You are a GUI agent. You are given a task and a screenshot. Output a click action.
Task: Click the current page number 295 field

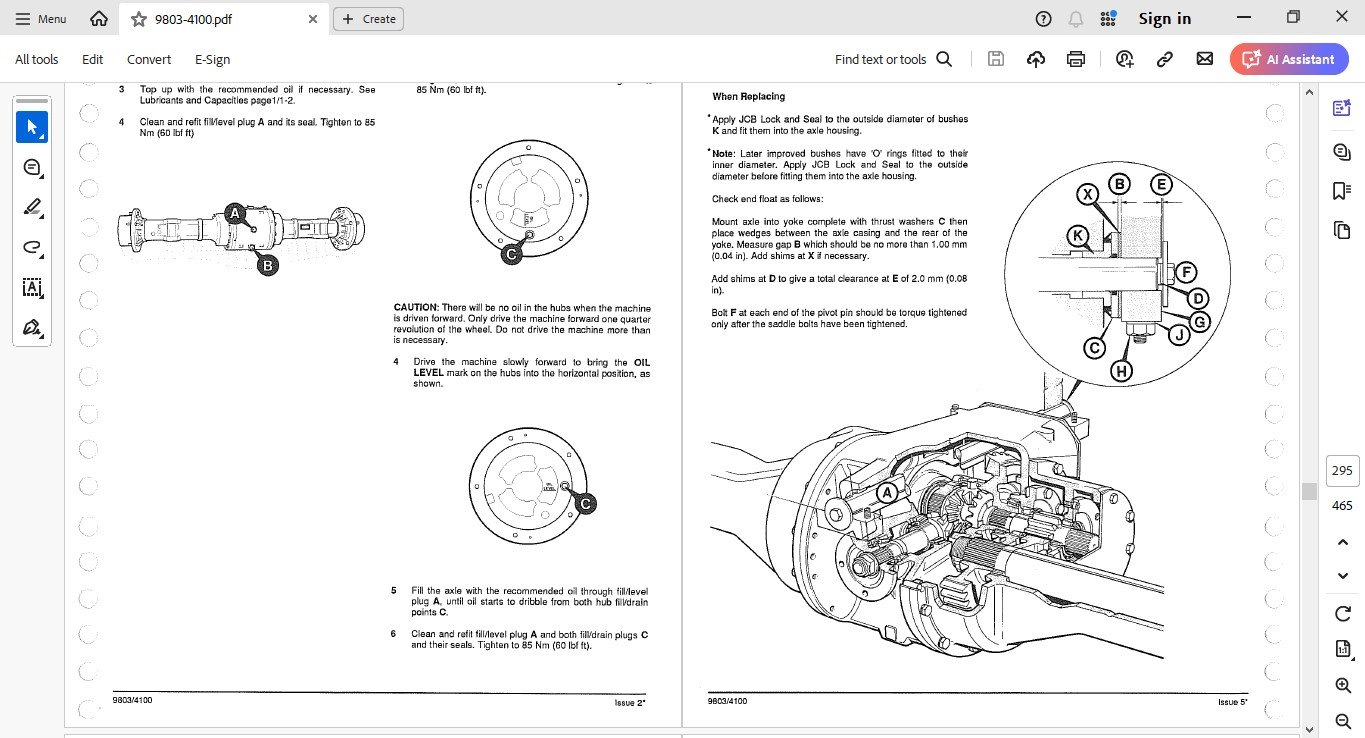point(1342,471)
